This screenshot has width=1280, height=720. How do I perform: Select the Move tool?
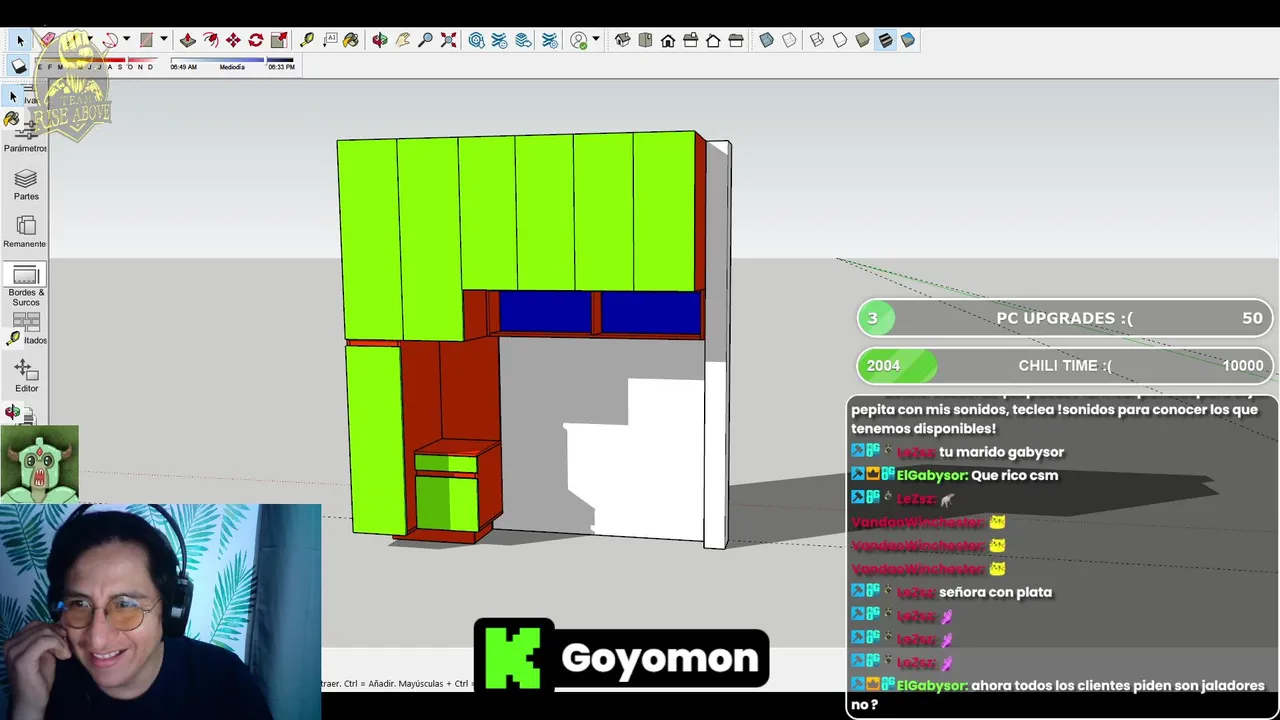[233, 40]
